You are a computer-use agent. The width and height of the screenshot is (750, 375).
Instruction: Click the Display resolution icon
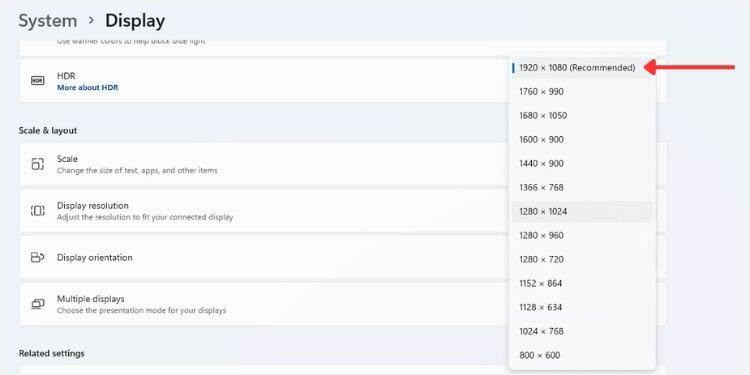coord(37,210)
